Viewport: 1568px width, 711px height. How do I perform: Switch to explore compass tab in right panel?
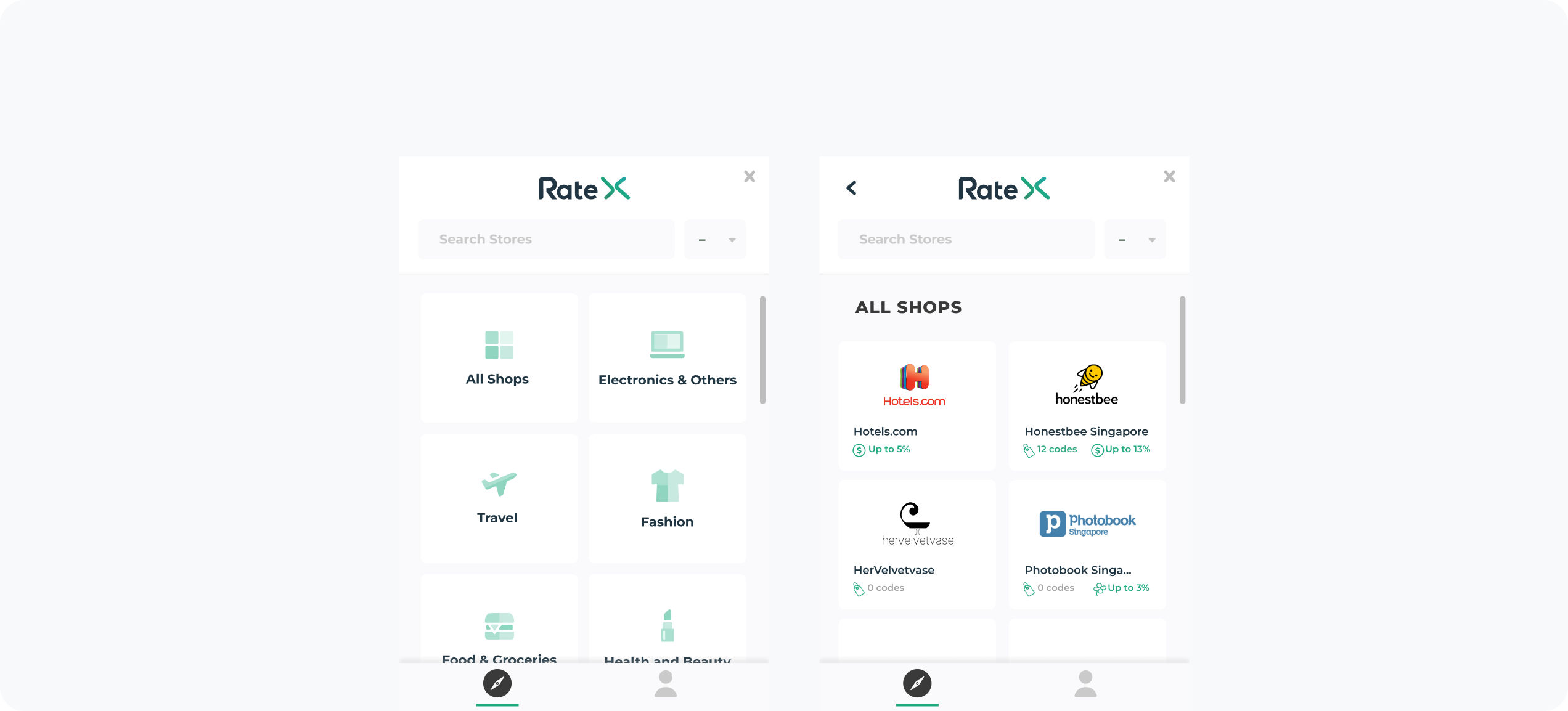click(917, 684)
